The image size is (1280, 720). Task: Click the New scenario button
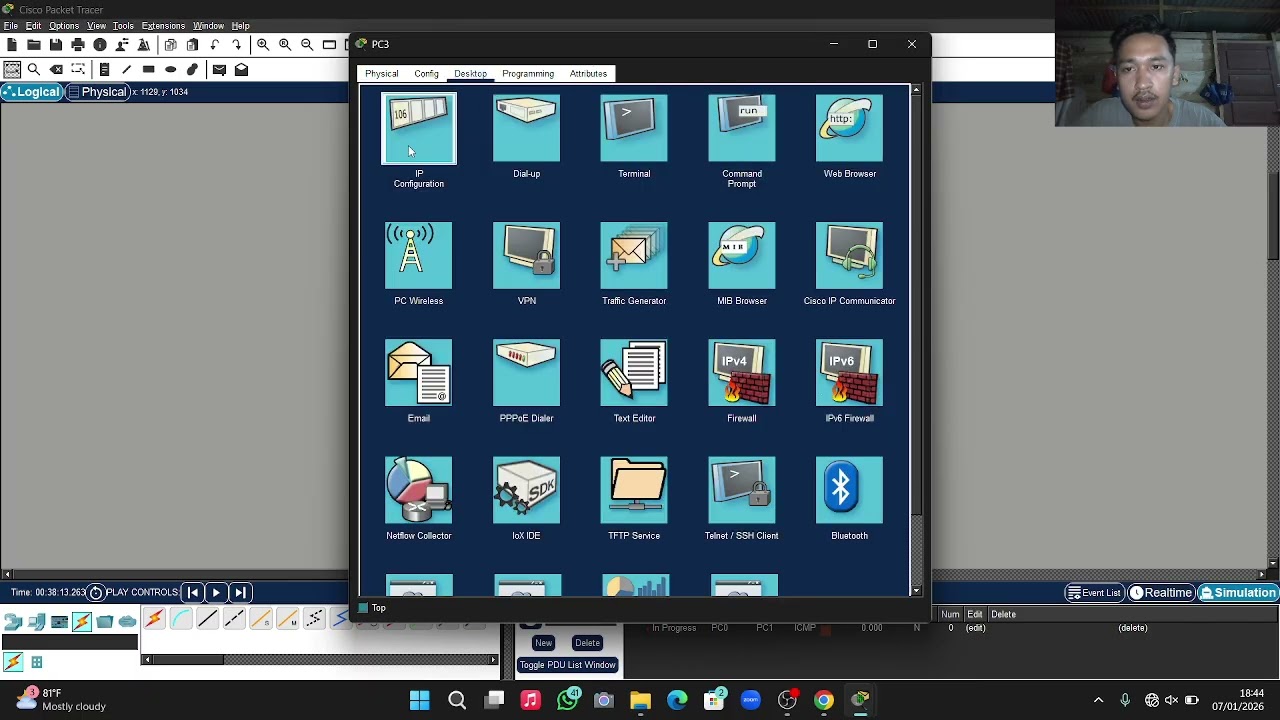543,643
